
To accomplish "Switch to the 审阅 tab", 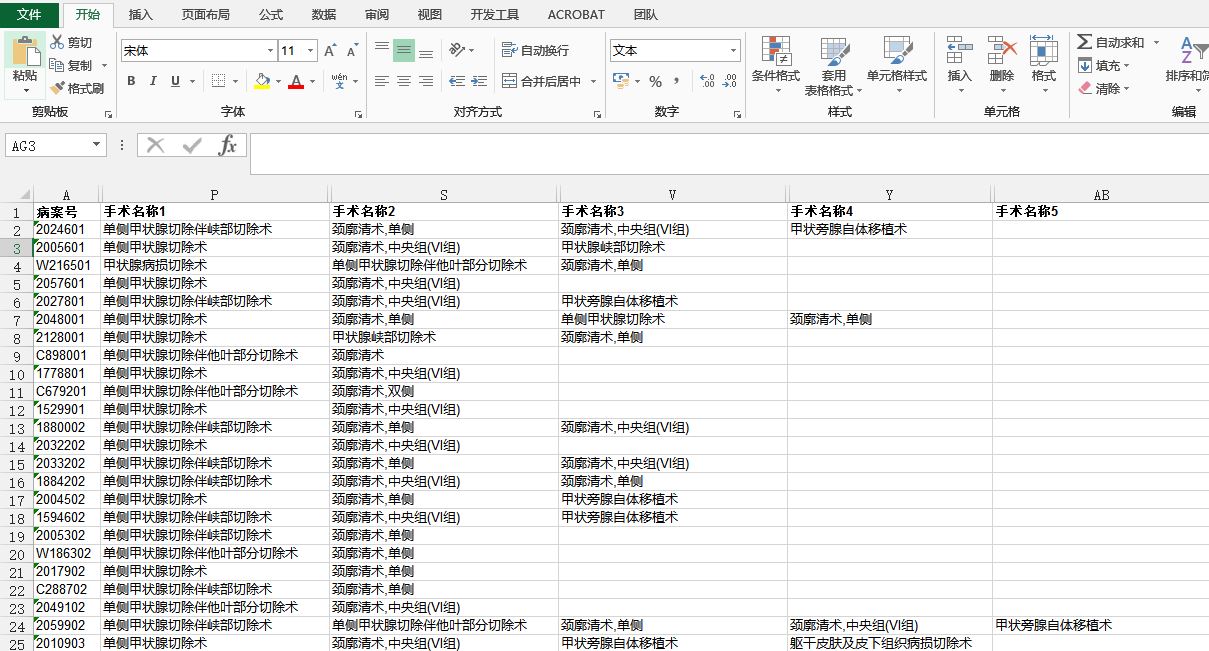I will 377,14.
